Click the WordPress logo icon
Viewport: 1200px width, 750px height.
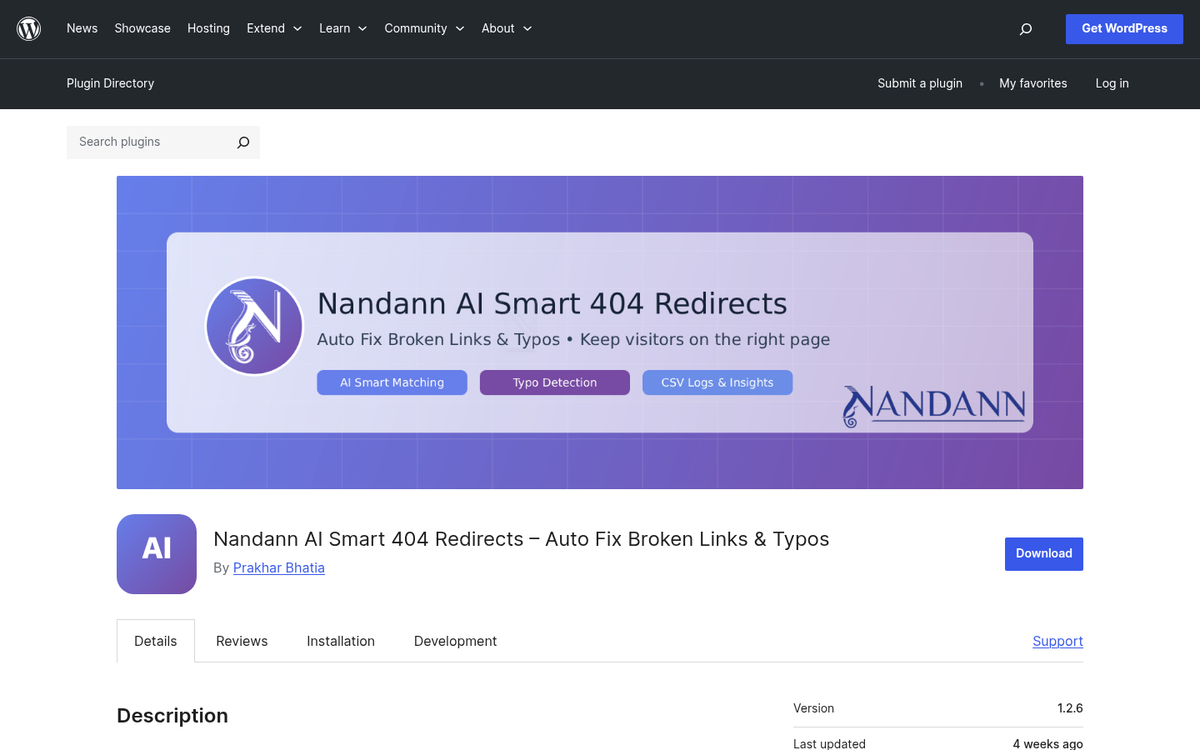click(x=28, y=28)
